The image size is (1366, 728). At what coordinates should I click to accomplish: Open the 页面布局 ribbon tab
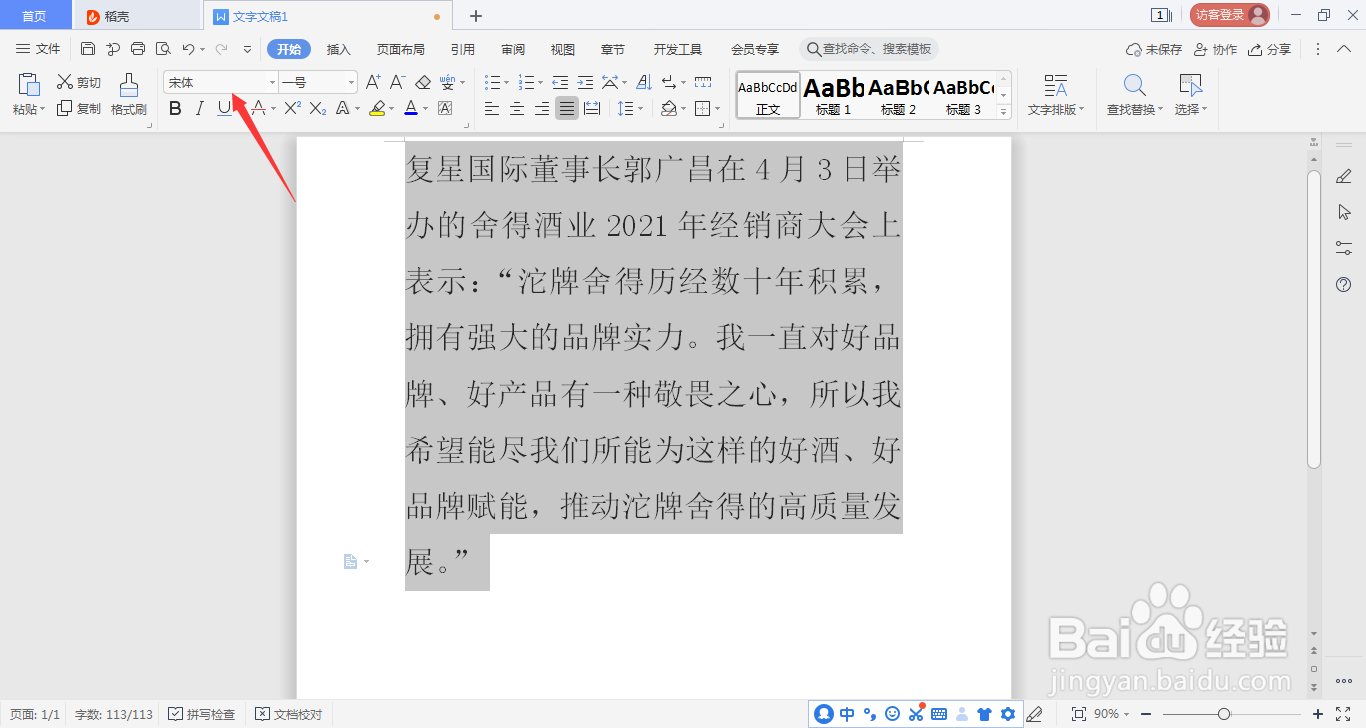pyautogui.click(x=400, y=48)
